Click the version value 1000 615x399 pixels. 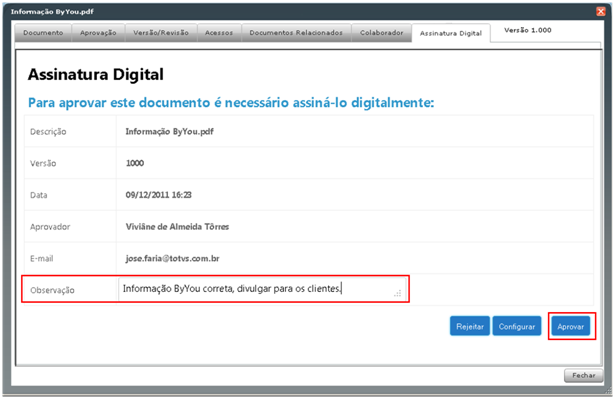coord(135,163)
